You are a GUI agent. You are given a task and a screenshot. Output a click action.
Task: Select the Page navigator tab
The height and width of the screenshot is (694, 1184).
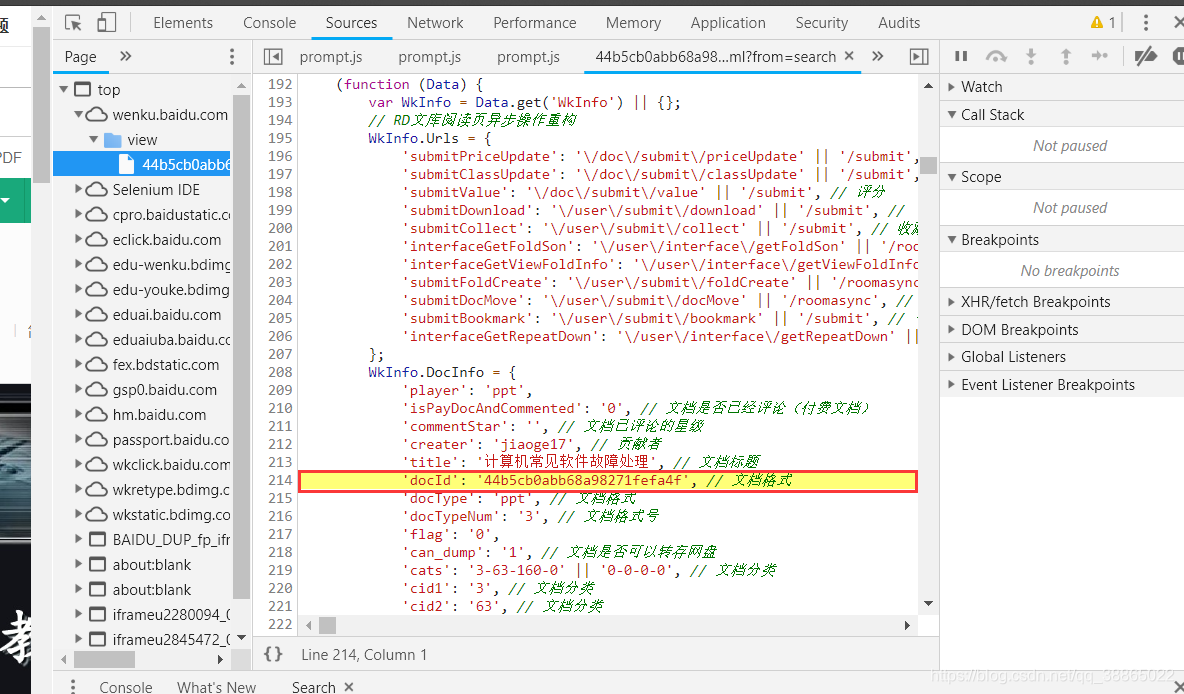[81, 57]
